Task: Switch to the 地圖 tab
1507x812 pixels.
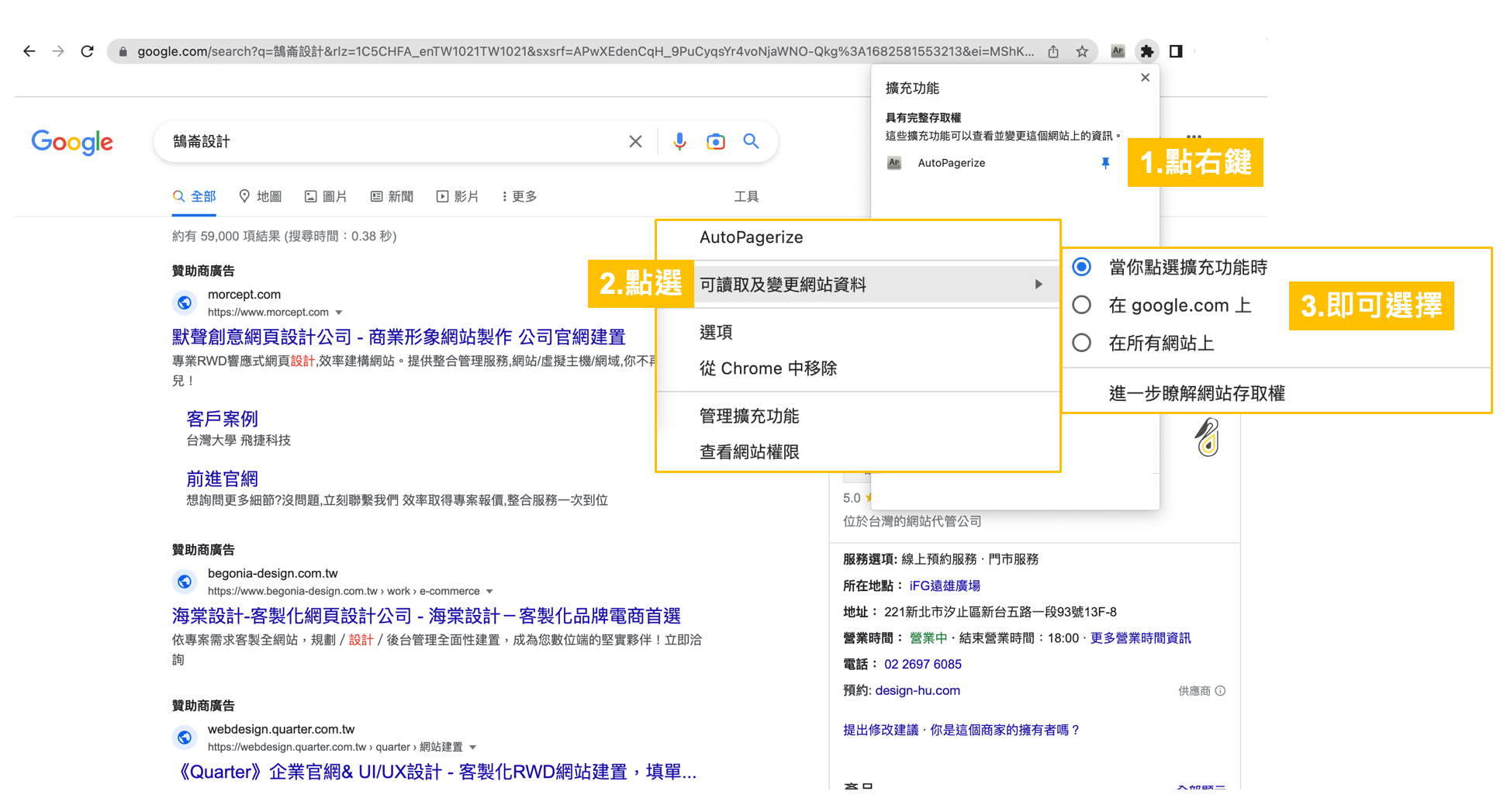Action: tap(261, 197)
